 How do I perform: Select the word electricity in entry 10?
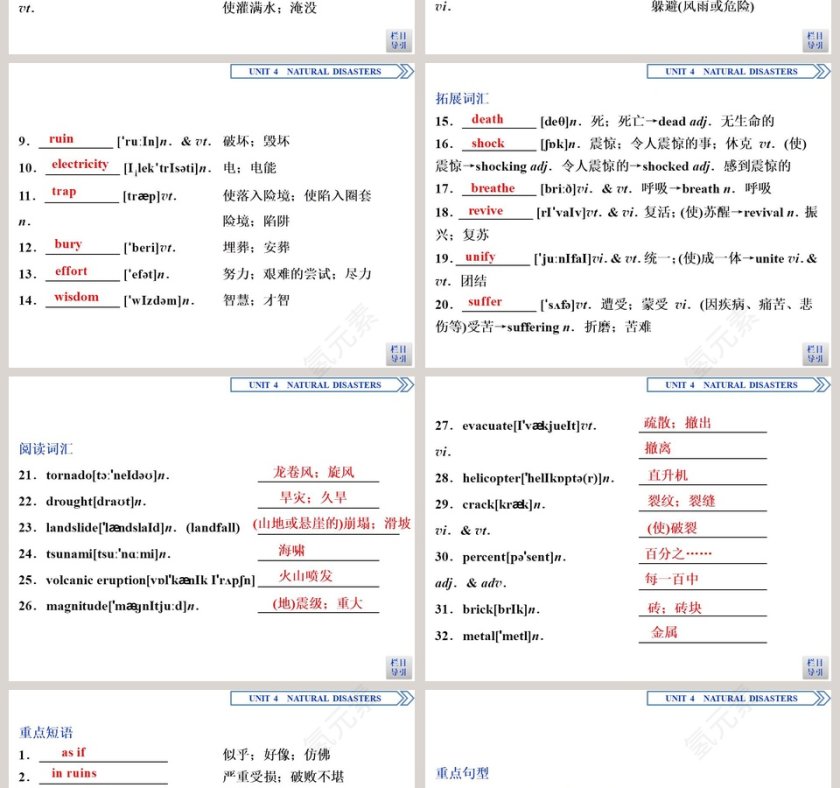(x=79, y=165)
